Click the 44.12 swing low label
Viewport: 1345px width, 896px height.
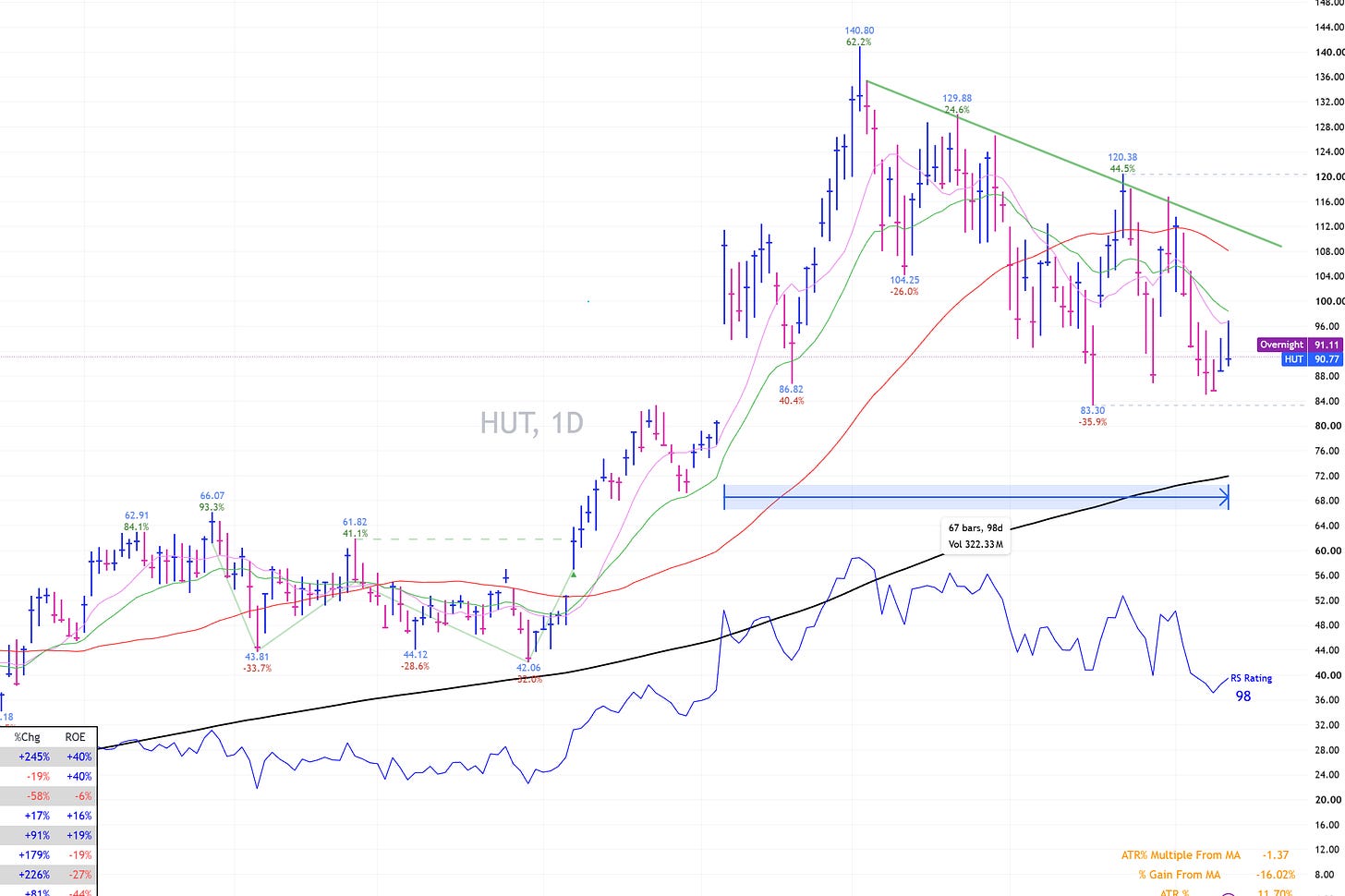415,654
